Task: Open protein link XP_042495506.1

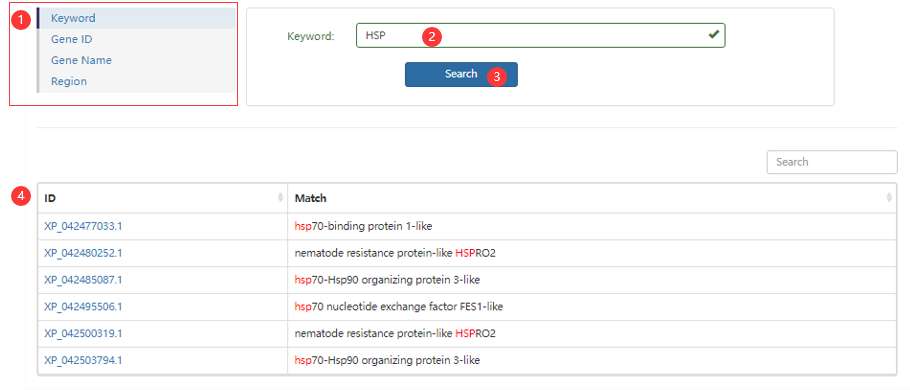Action: (x=83, y=306)
